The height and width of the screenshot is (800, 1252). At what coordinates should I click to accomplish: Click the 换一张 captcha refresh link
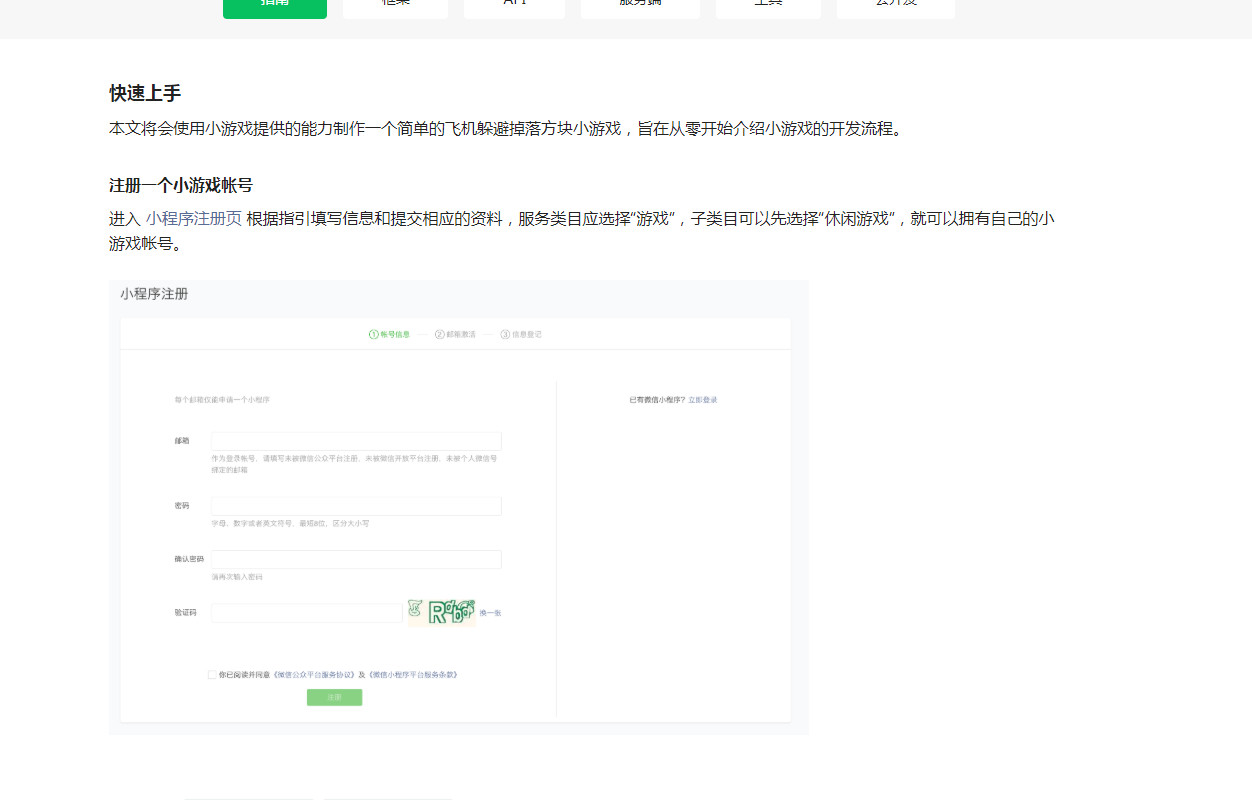click(490, 613)
